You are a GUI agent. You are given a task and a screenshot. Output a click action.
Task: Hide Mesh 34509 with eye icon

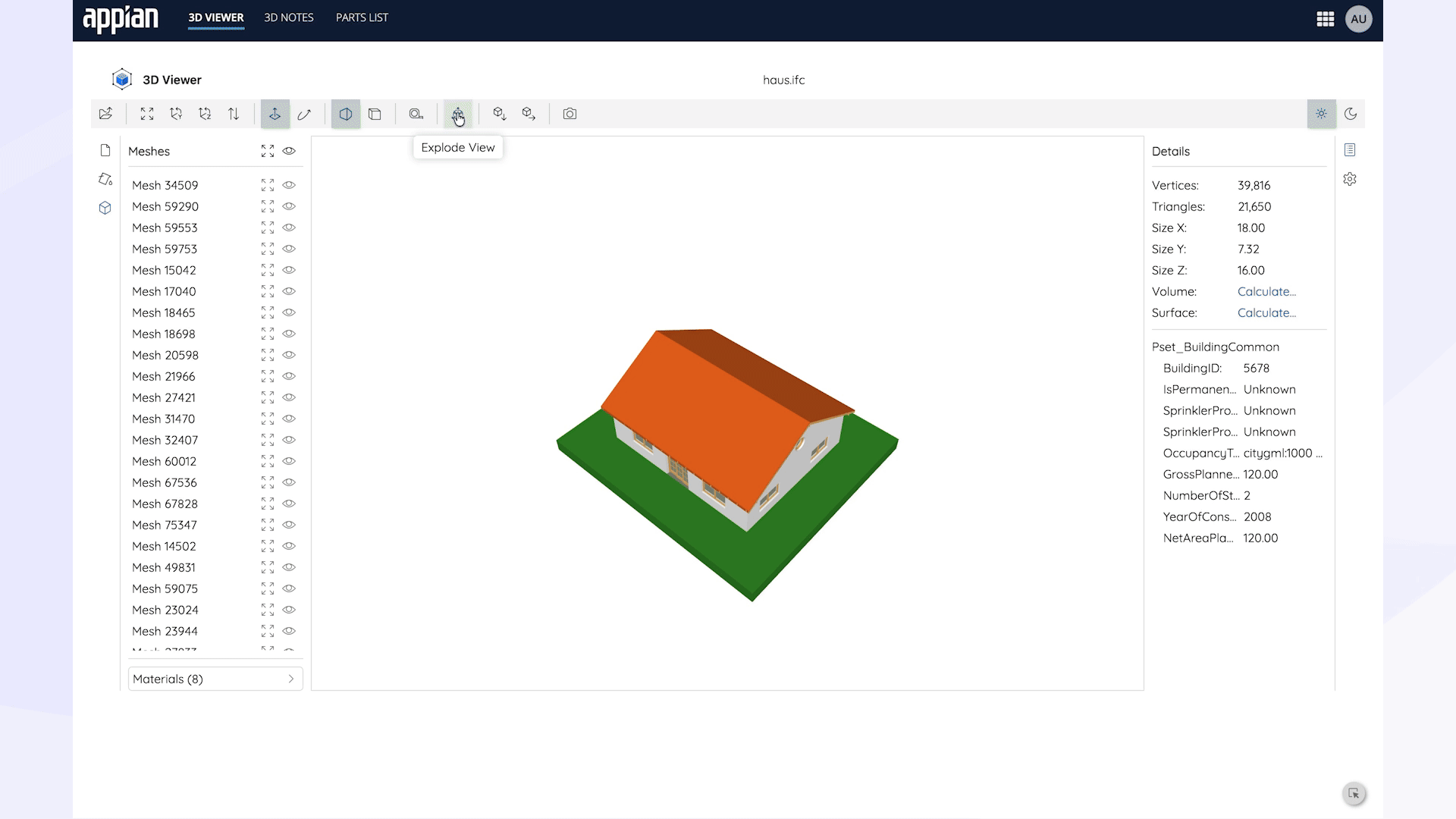(x=289, y=185)
